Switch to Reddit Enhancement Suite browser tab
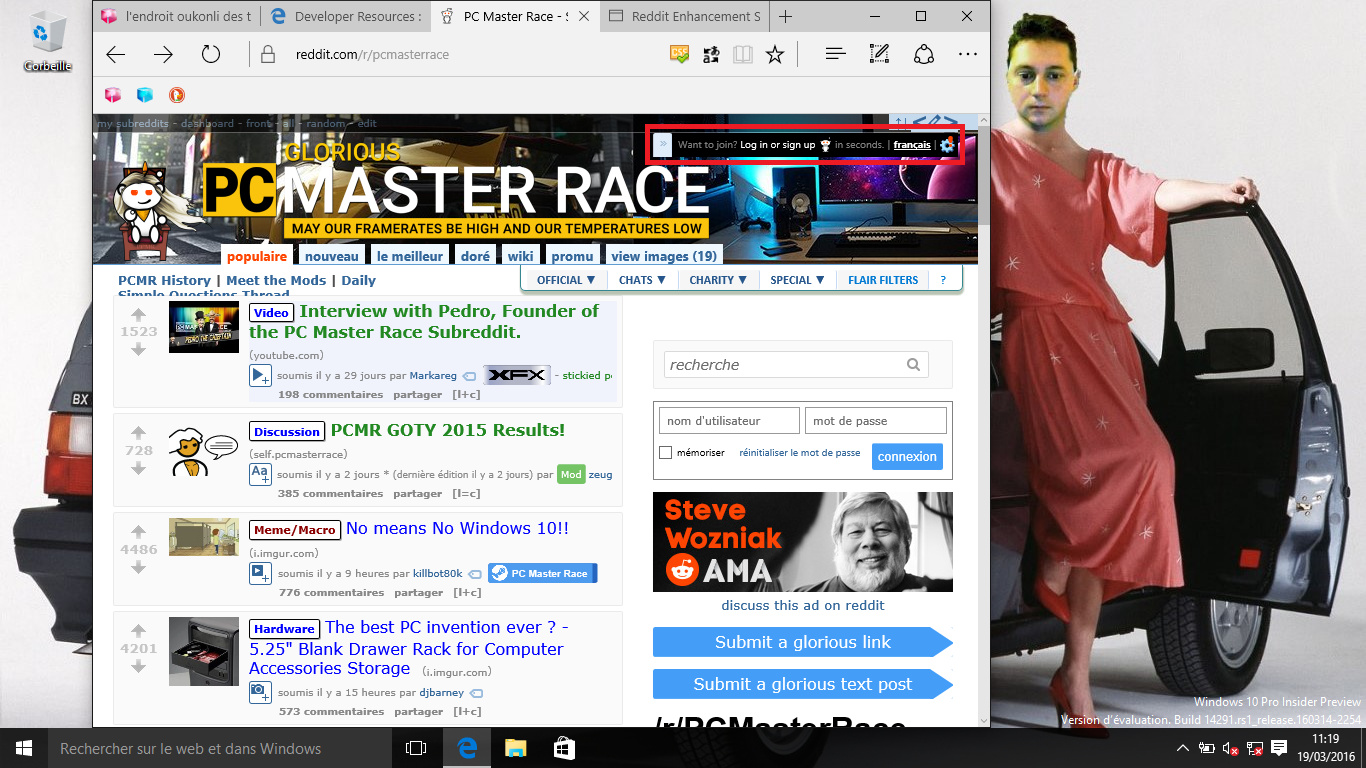Viewport: 1366px width, 768px height. point(685,17)
